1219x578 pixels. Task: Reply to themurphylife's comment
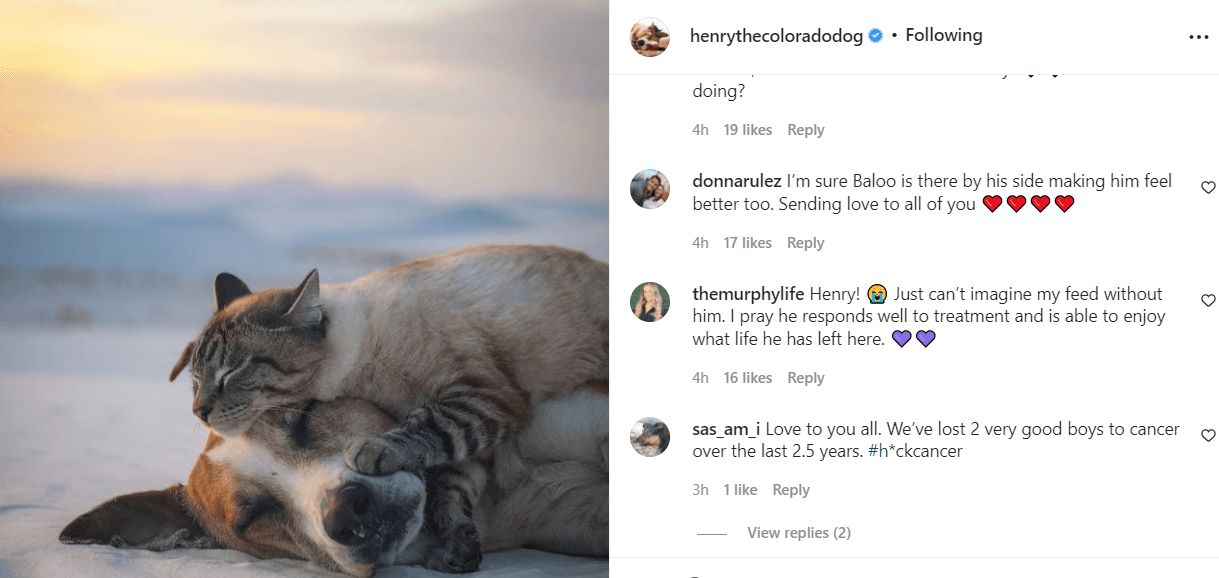point(805,378)
